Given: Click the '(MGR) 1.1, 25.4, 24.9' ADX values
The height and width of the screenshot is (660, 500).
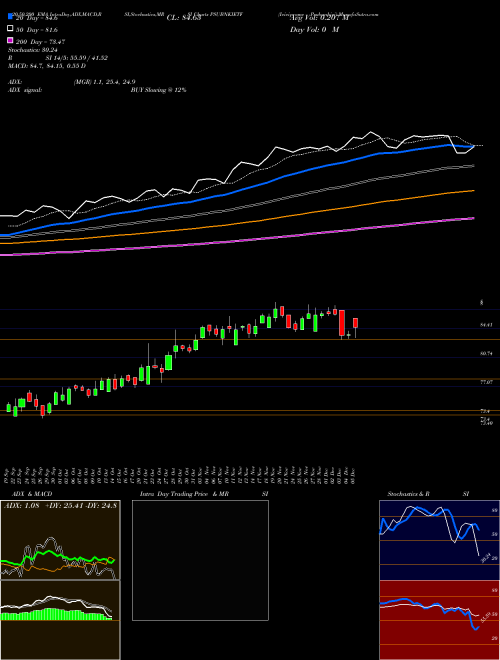Looking at the screenshot, I should click(x=104, y=82).
